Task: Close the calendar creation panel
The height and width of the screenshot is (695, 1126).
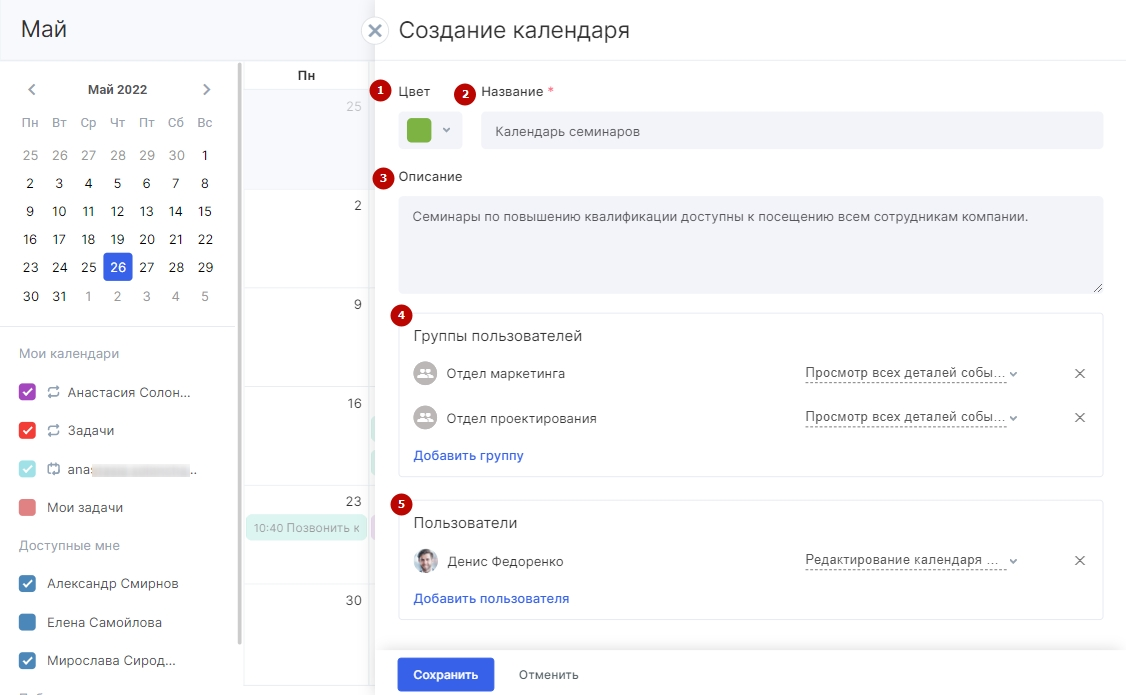Action: (375, 31)
